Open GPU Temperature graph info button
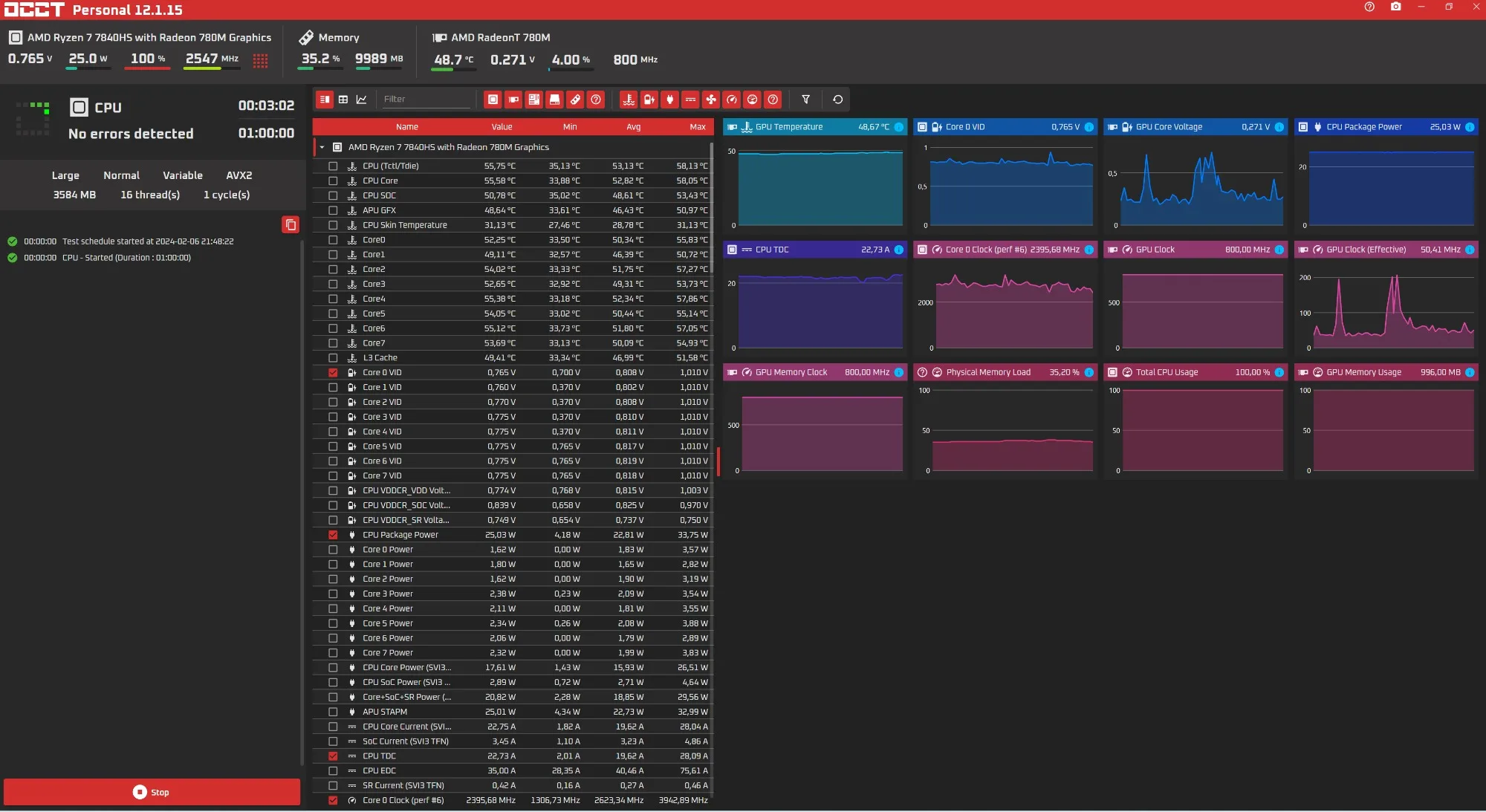 (x=899, y=127)
